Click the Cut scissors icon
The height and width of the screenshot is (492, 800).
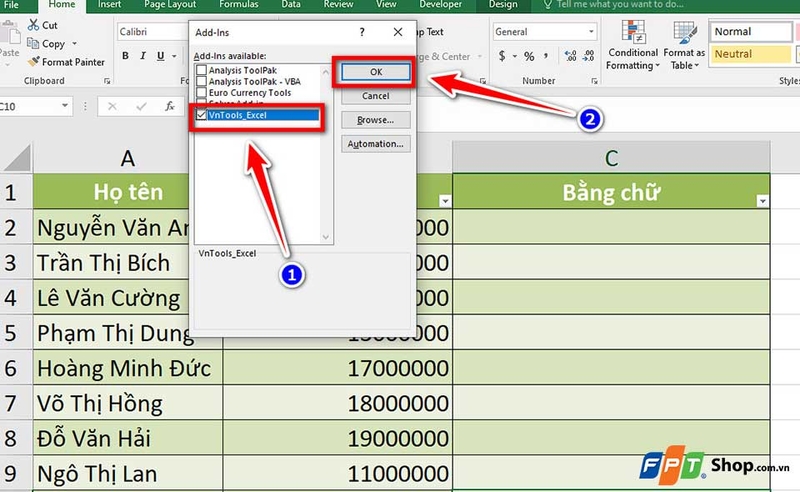[33, 24]
